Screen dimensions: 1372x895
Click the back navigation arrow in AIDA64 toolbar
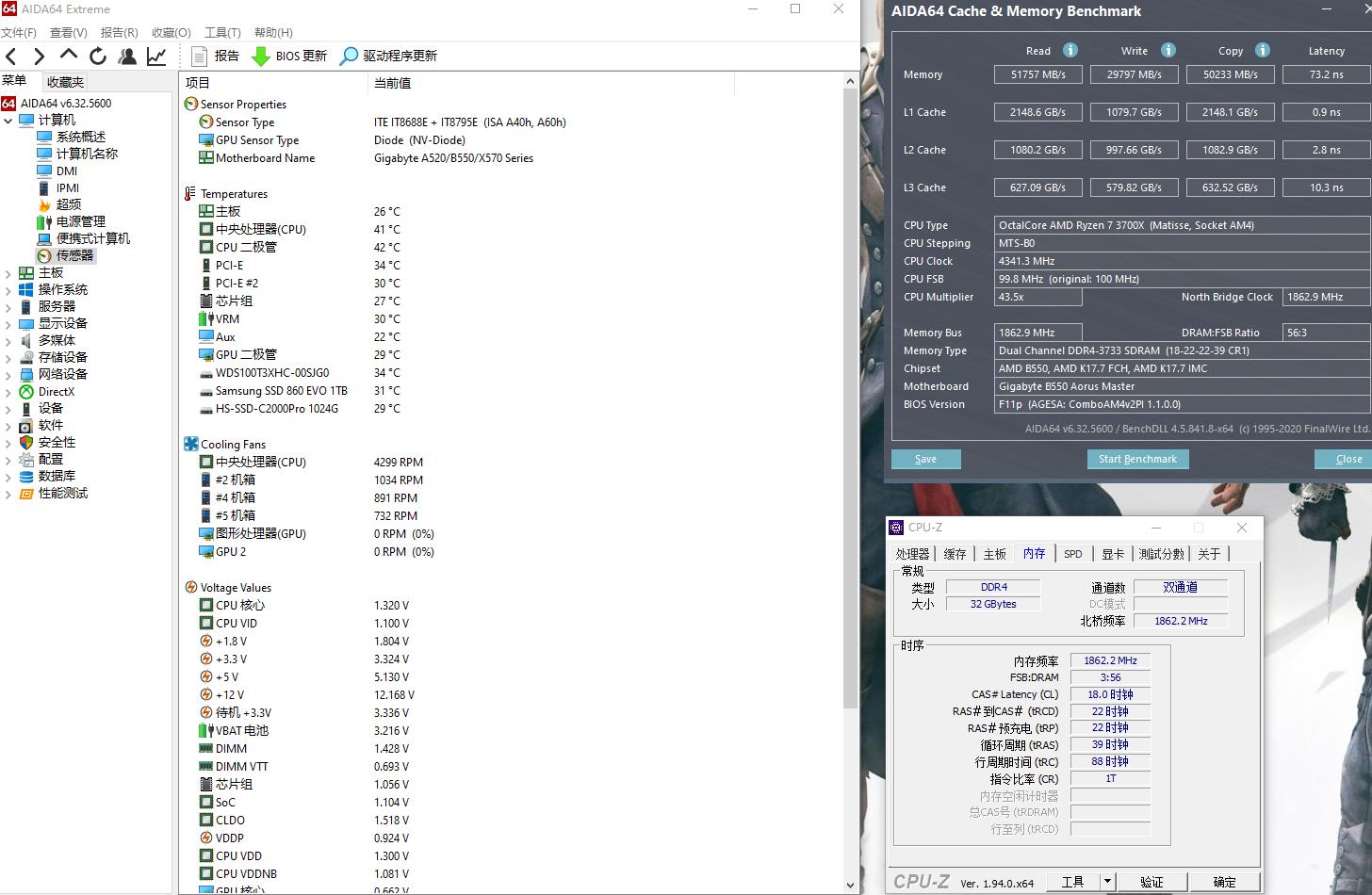10,56
